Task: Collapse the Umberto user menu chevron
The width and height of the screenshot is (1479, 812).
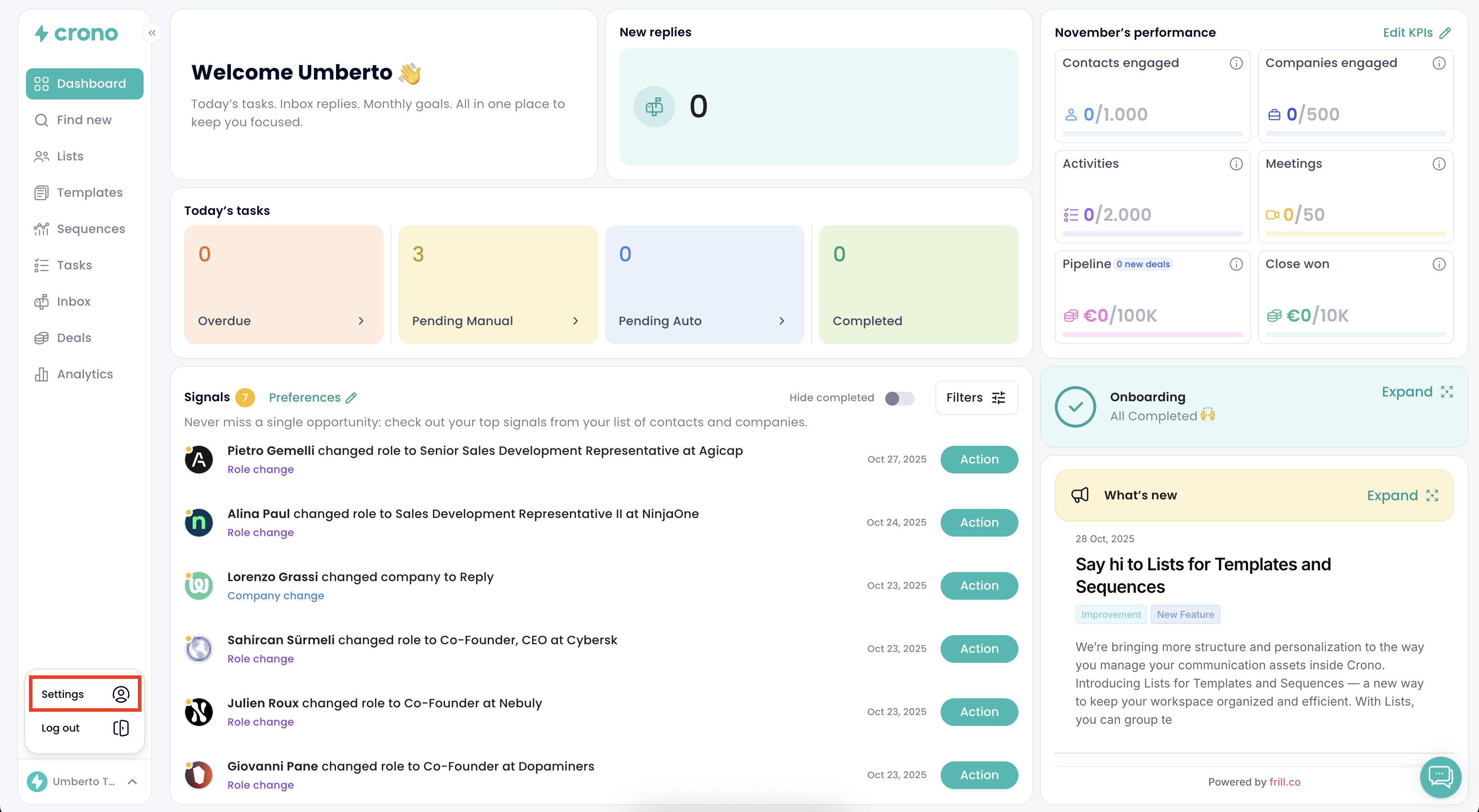Action: tap(132, 782)
